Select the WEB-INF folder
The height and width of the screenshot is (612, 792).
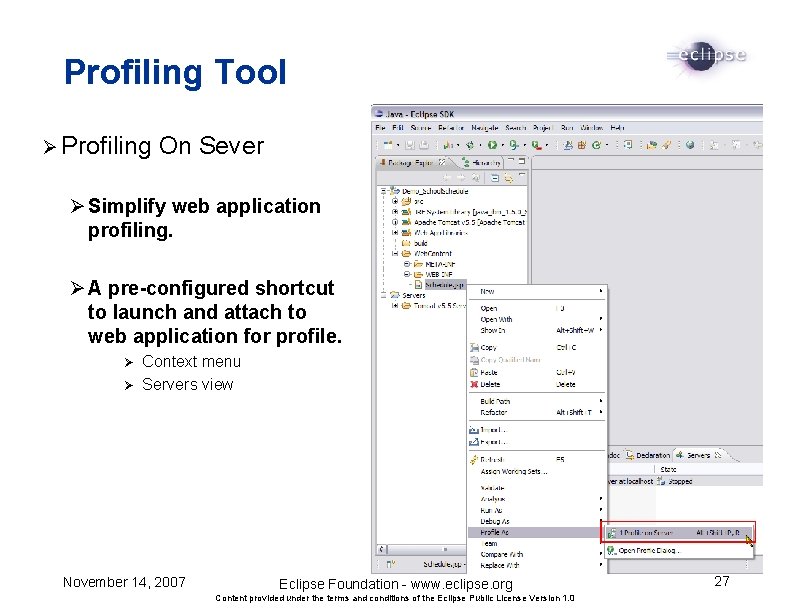click(x=433, y=274)
